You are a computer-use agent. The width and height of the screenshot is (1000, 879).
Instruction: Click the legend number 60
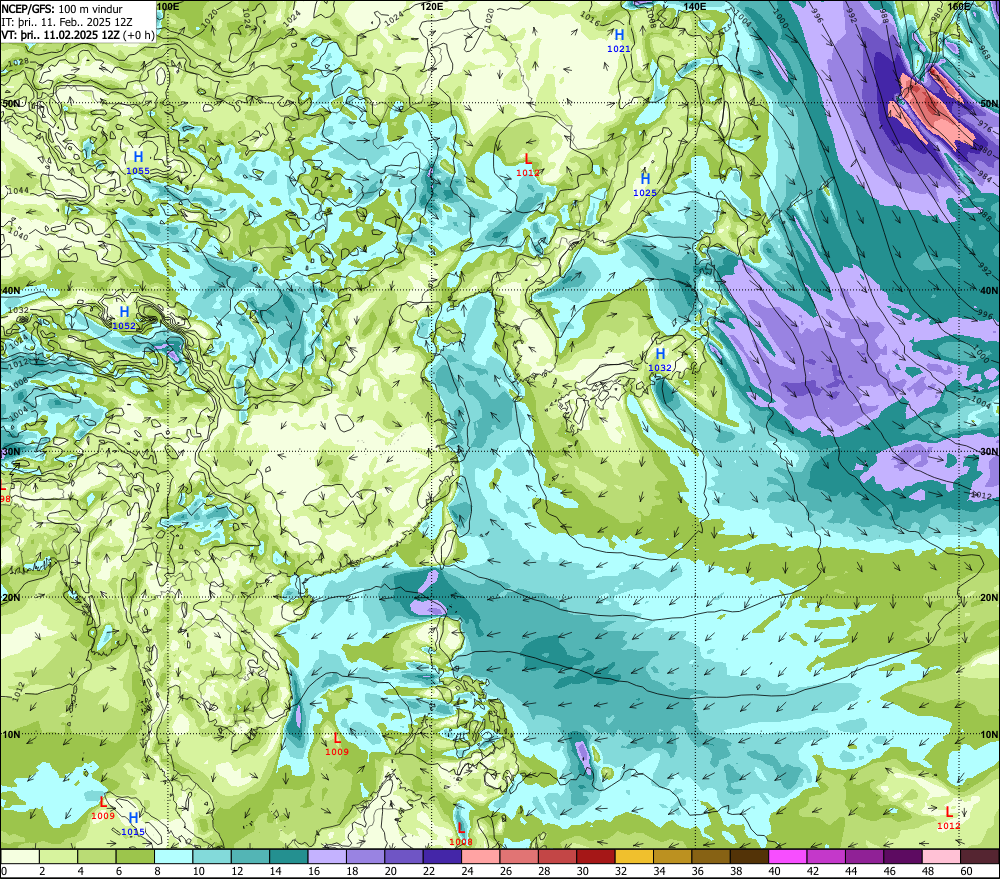pos(966,871)
